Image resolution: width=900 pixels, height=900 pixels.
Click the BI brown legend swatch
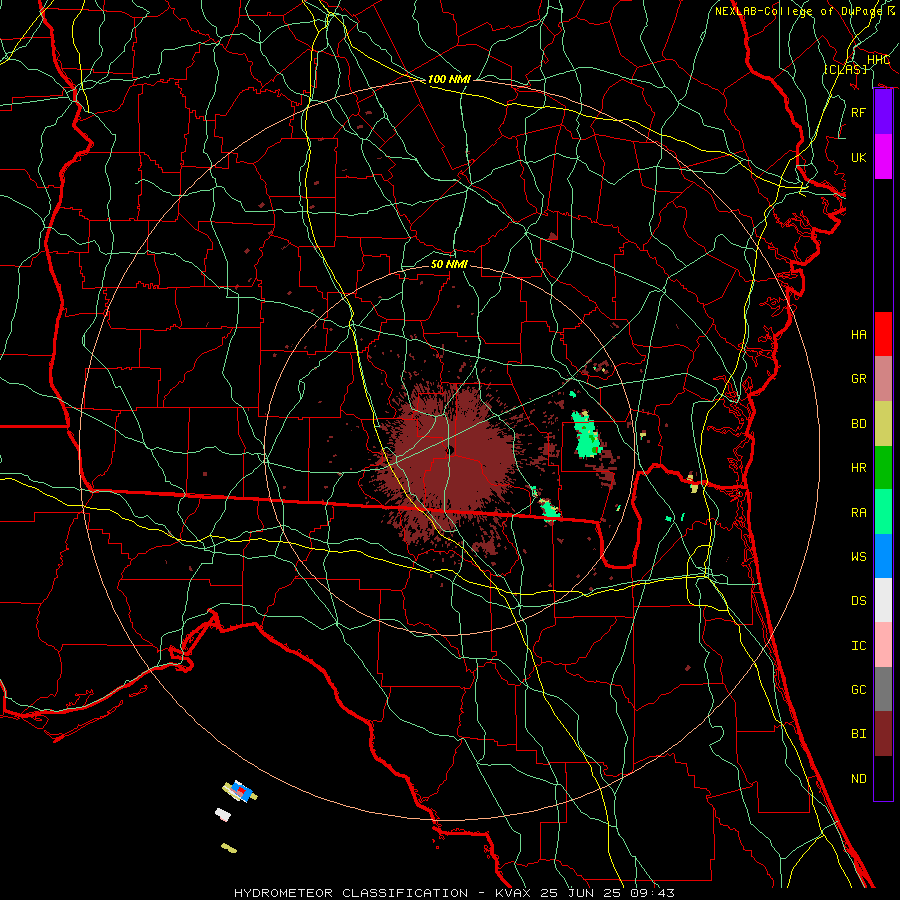883,734
